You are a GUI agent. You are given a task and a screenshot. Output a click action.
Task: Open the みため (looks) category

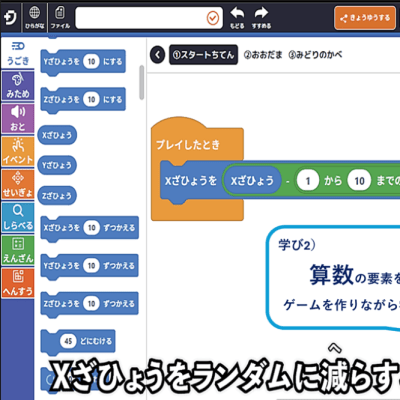tap(18, 86)
